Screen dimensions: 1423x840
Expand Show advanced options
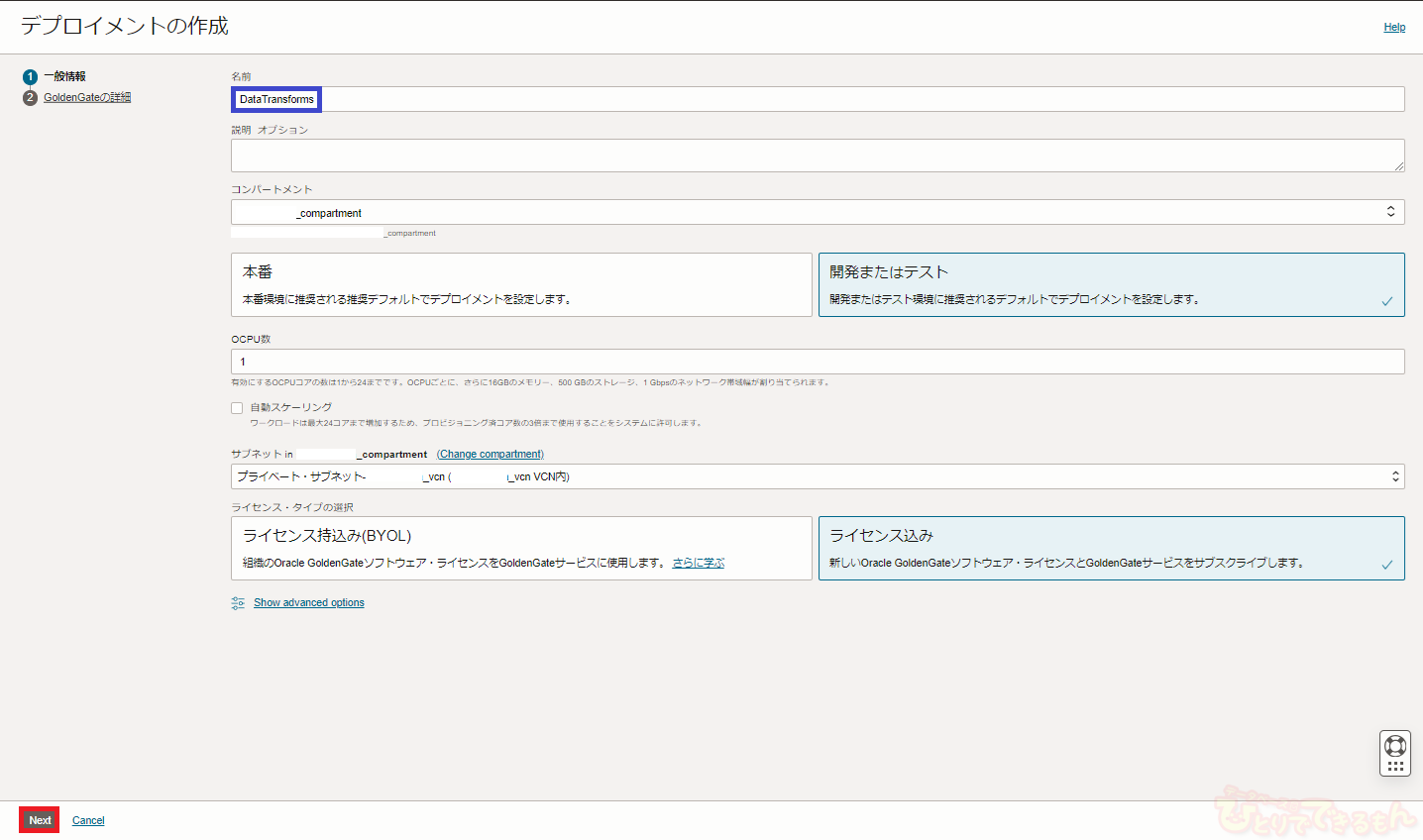click(x=308, y=603)
